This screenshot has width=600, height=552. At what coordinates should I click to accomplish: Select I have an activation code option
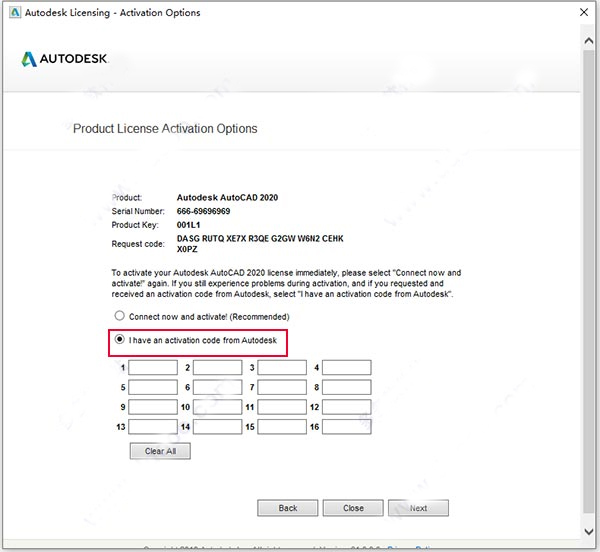click(x=120, y=339)
